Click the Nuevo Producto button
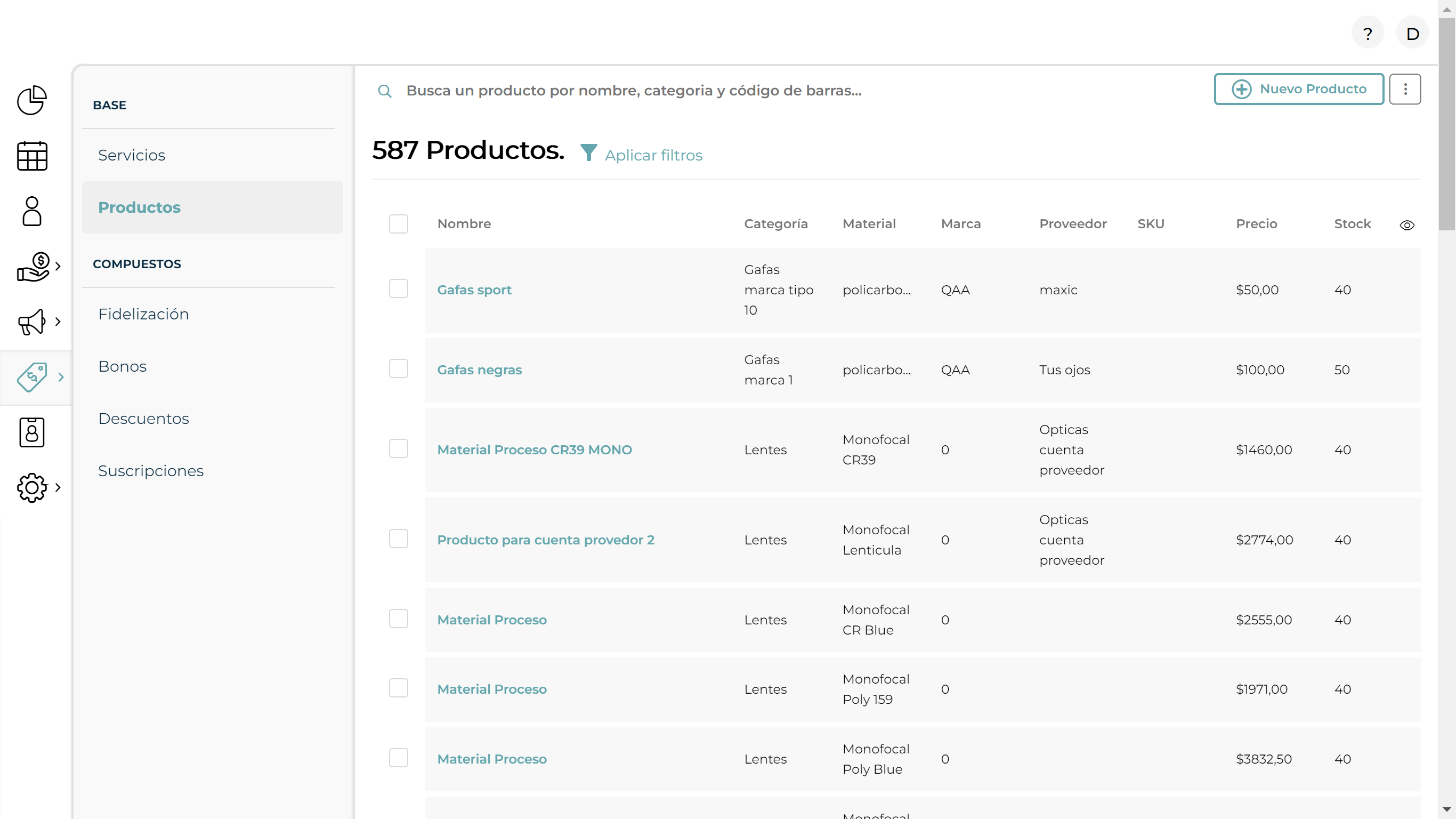The image size is (1456, 819). coord(1299,90)
